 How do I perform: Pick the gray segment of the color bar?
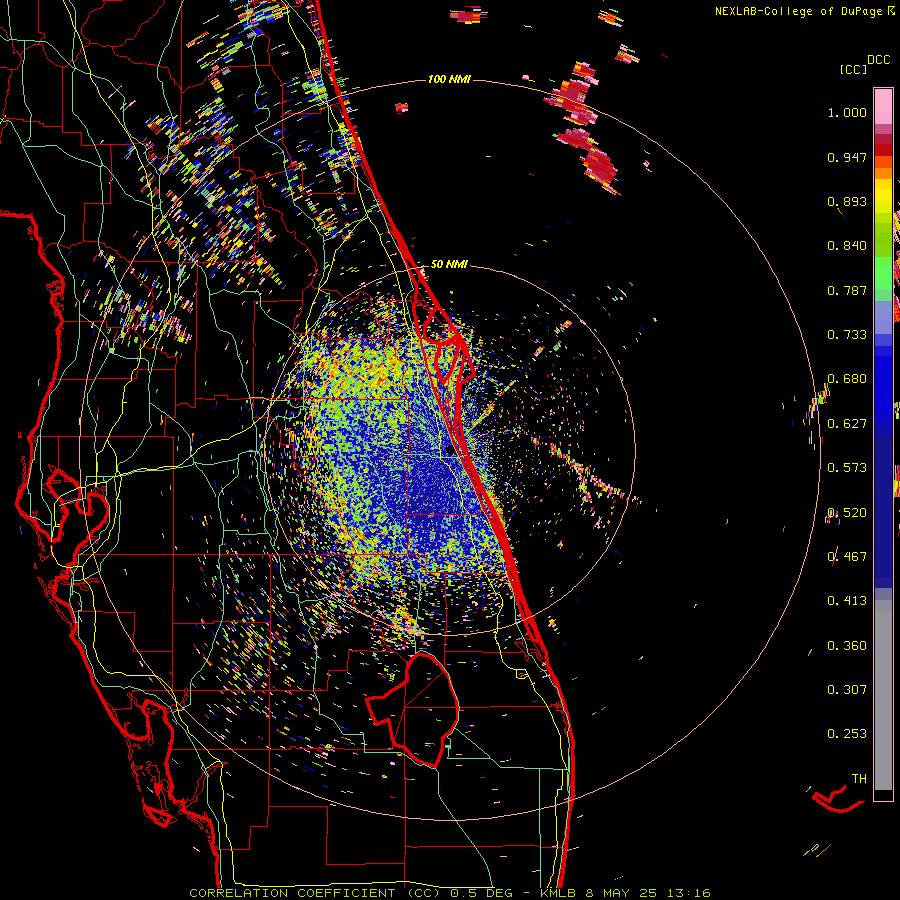pos(883,695)
